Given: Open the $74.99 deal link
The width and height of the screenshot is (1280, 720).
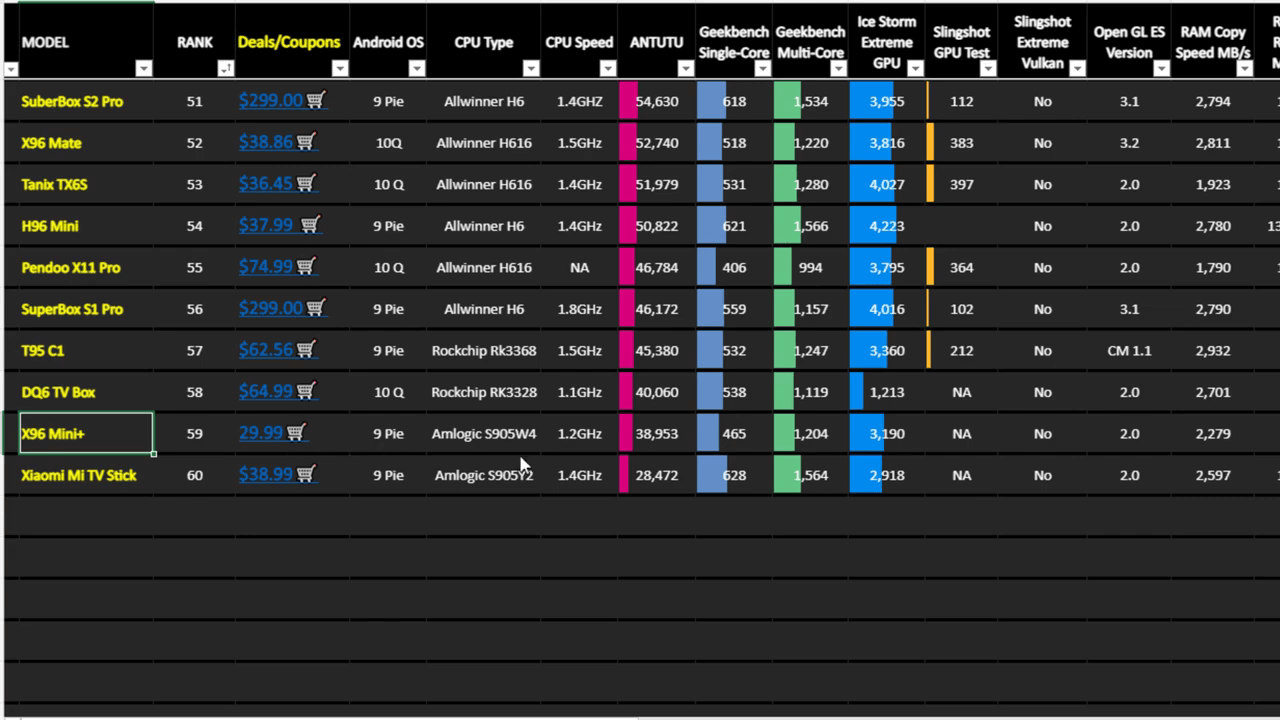Looking at the screenshot, I should 266,266.
